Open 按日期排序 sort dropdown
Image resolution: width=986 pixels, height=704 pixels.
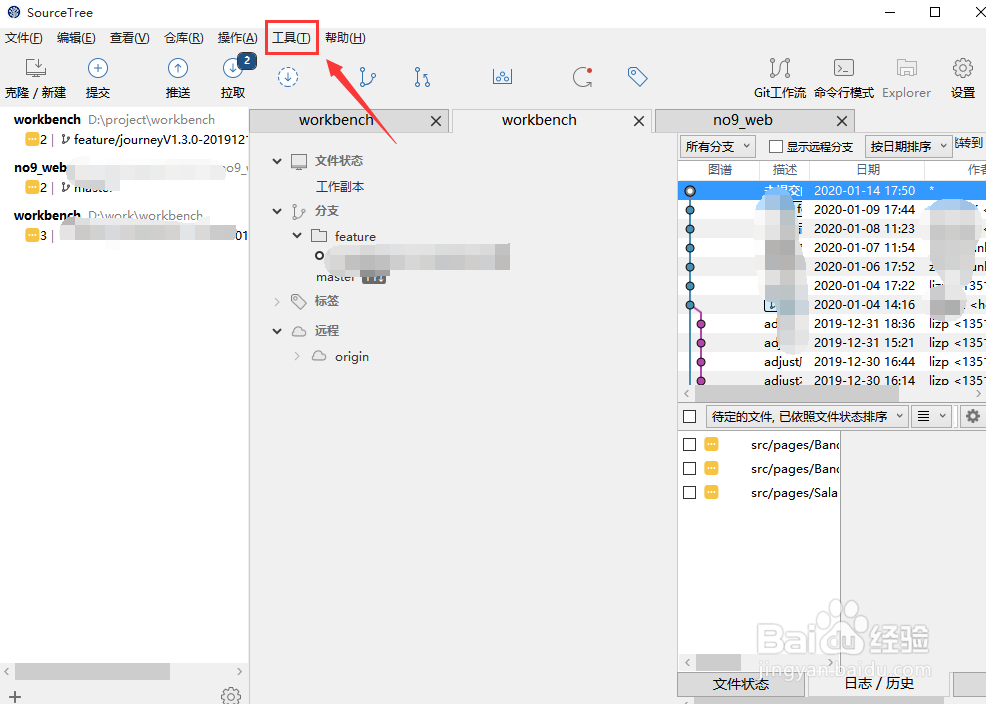[x=908, y=146]
